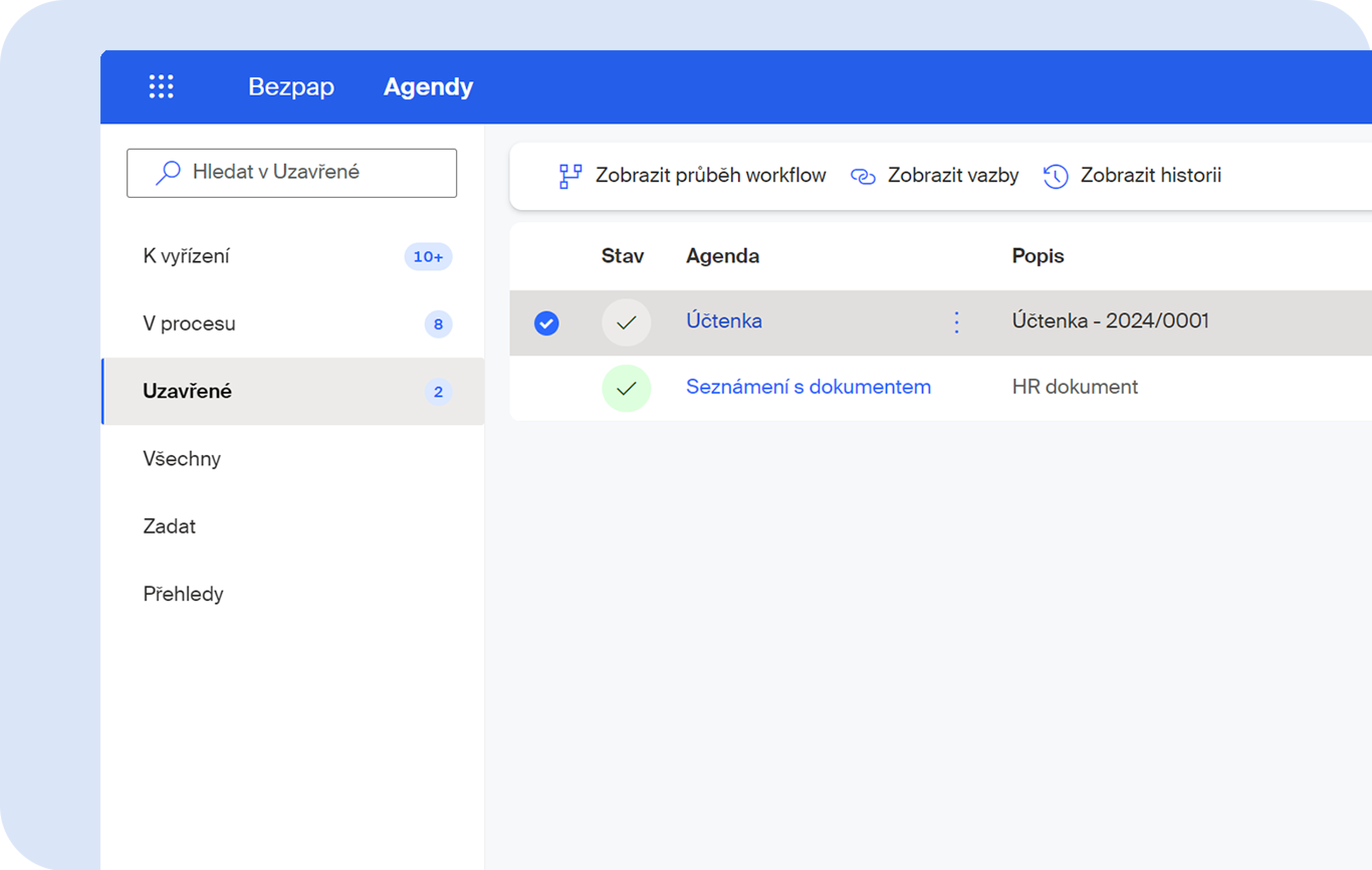
Task: Open Seznámení s dokumentem link
Action: [x=809, y=387]
